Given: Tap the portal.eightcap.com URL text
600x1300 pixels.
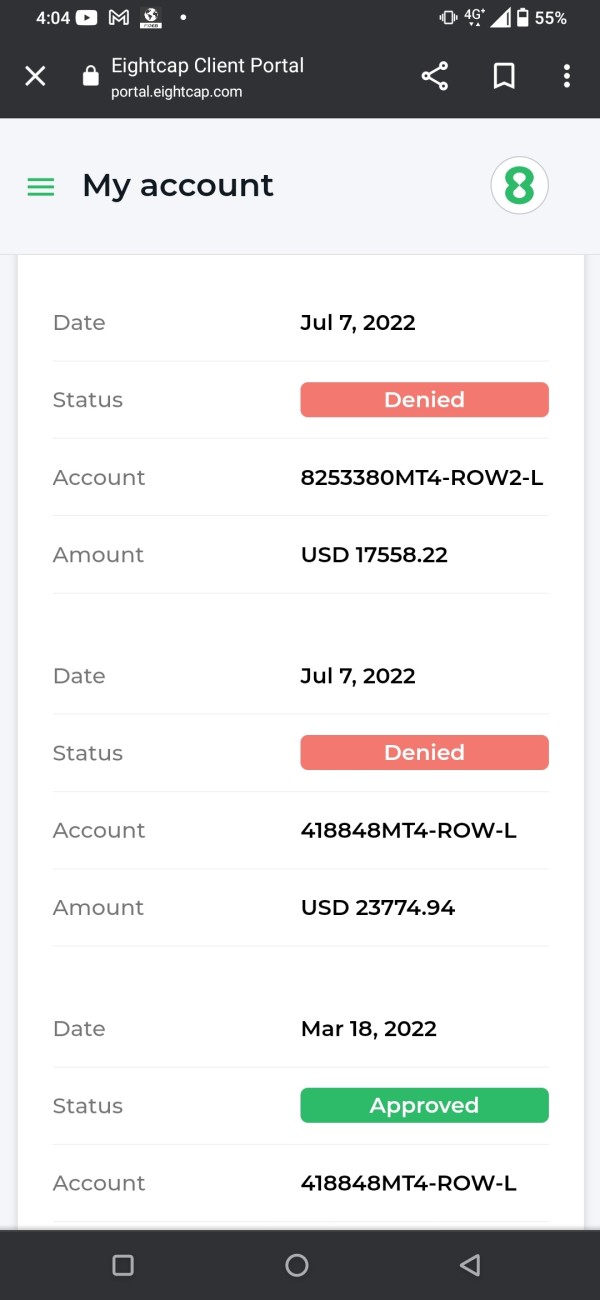Looking at the screenshot, I should point(177,92).
